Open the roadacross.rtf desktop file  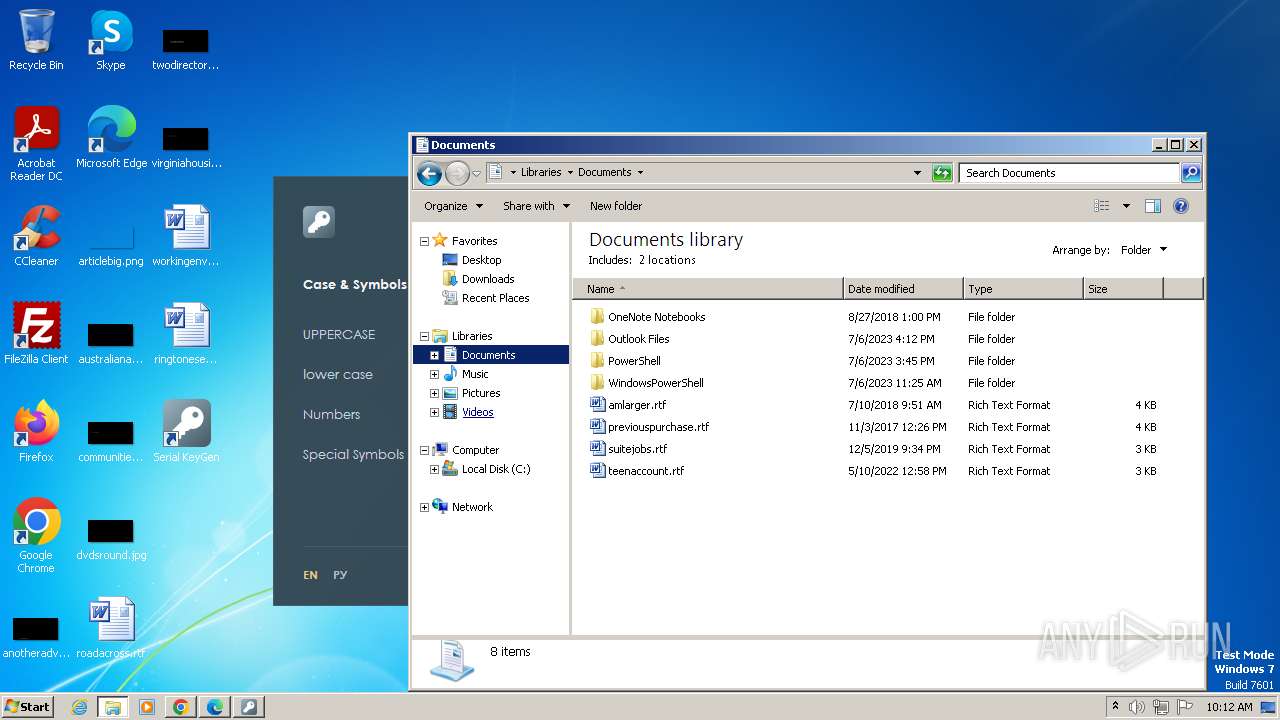(111, 627)
